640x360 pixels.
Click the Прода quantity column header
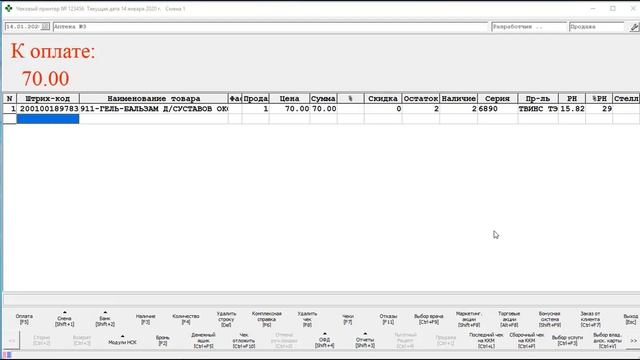pos(256,98)
